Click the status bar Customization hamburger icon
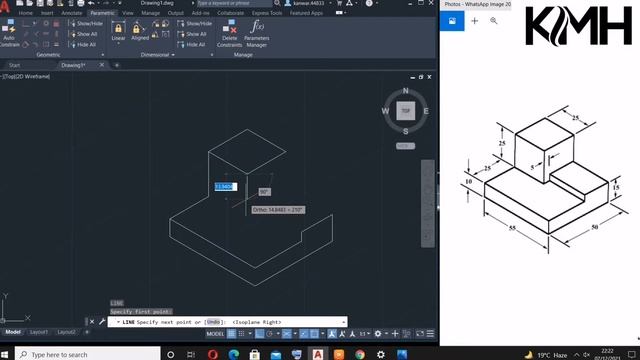The height and width of the screenshot is (360, 640). click(430, 334)
